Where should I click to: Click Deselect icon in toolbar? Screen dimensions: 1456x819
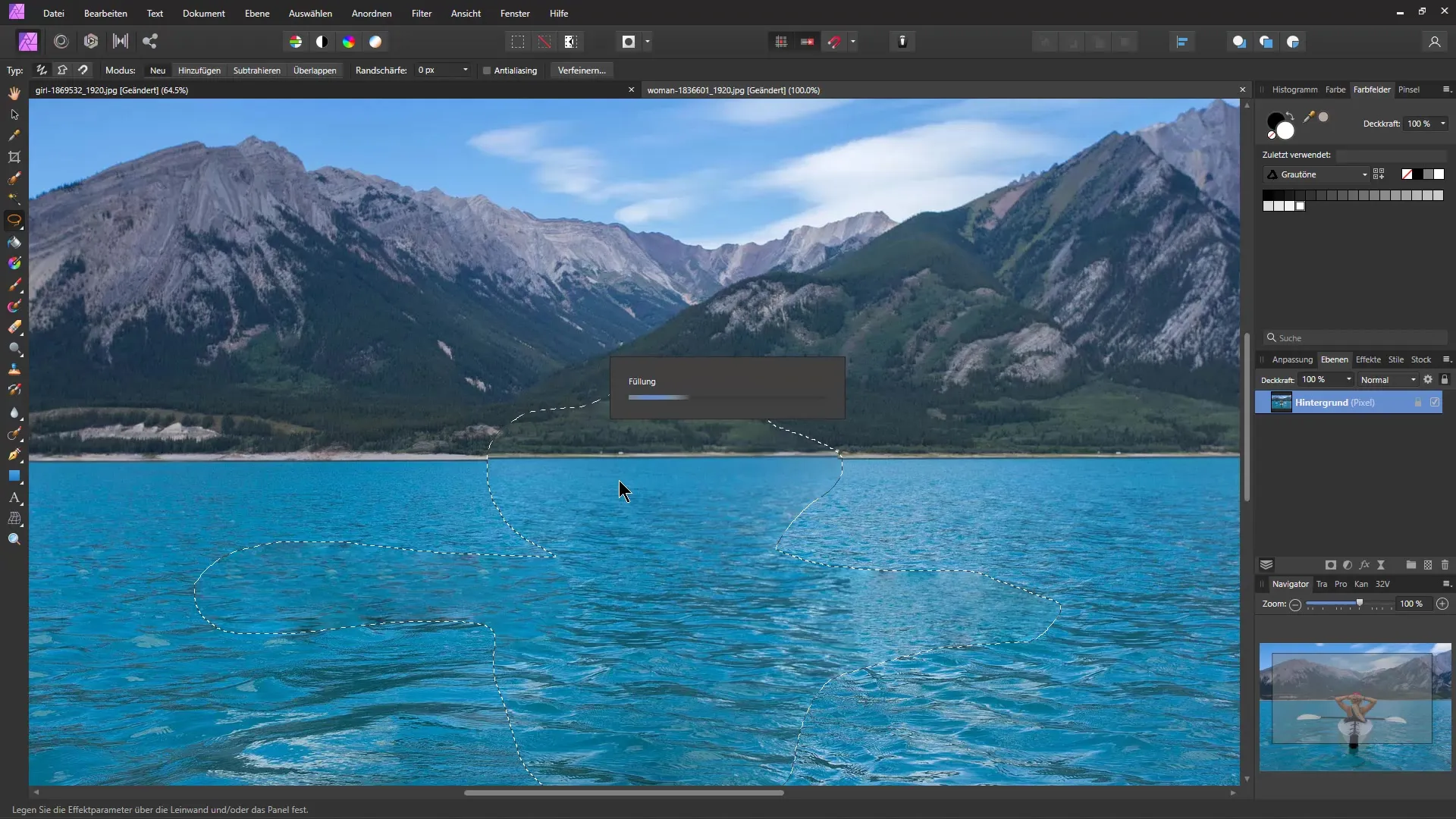pos(544,42)
